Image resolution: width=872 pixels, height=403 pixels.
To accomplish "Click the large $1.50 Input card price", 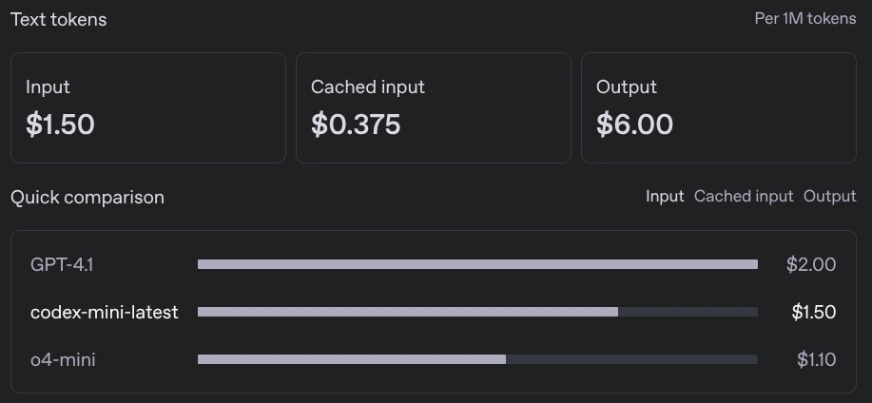I will (60, 124).
